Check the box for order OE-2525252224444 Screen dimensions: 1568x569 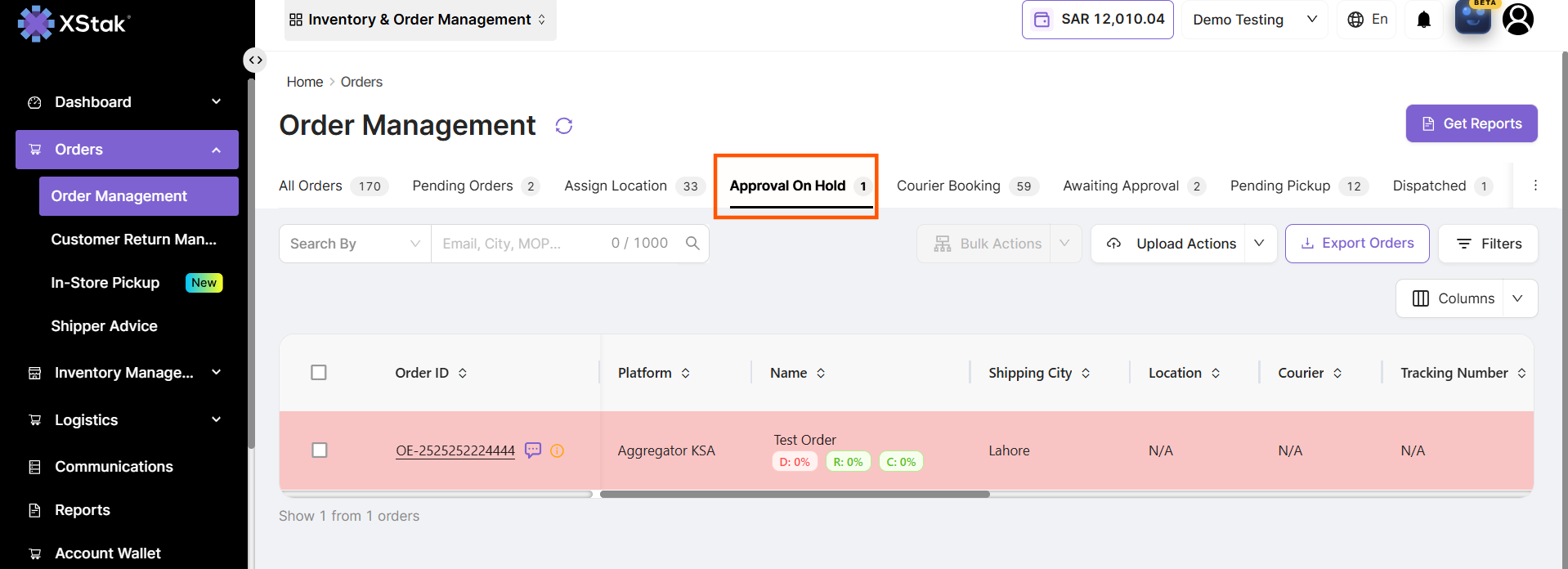(320, 450)
